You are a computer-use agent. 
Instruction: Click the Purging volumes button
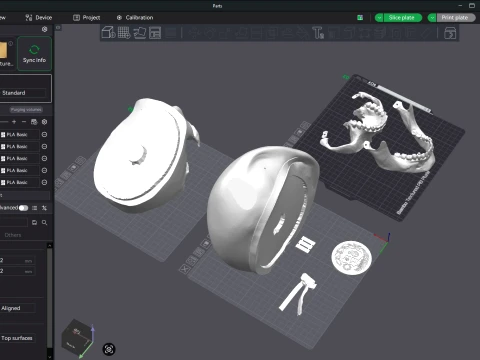[26, 110]
